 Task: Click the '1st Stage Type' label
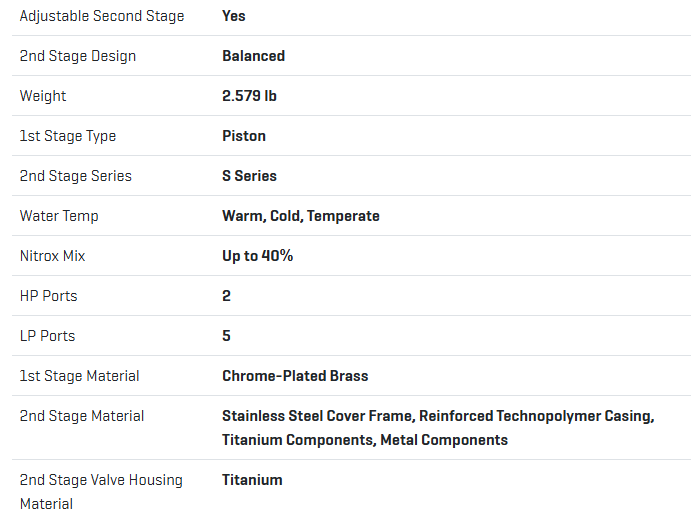pos(68,136)
